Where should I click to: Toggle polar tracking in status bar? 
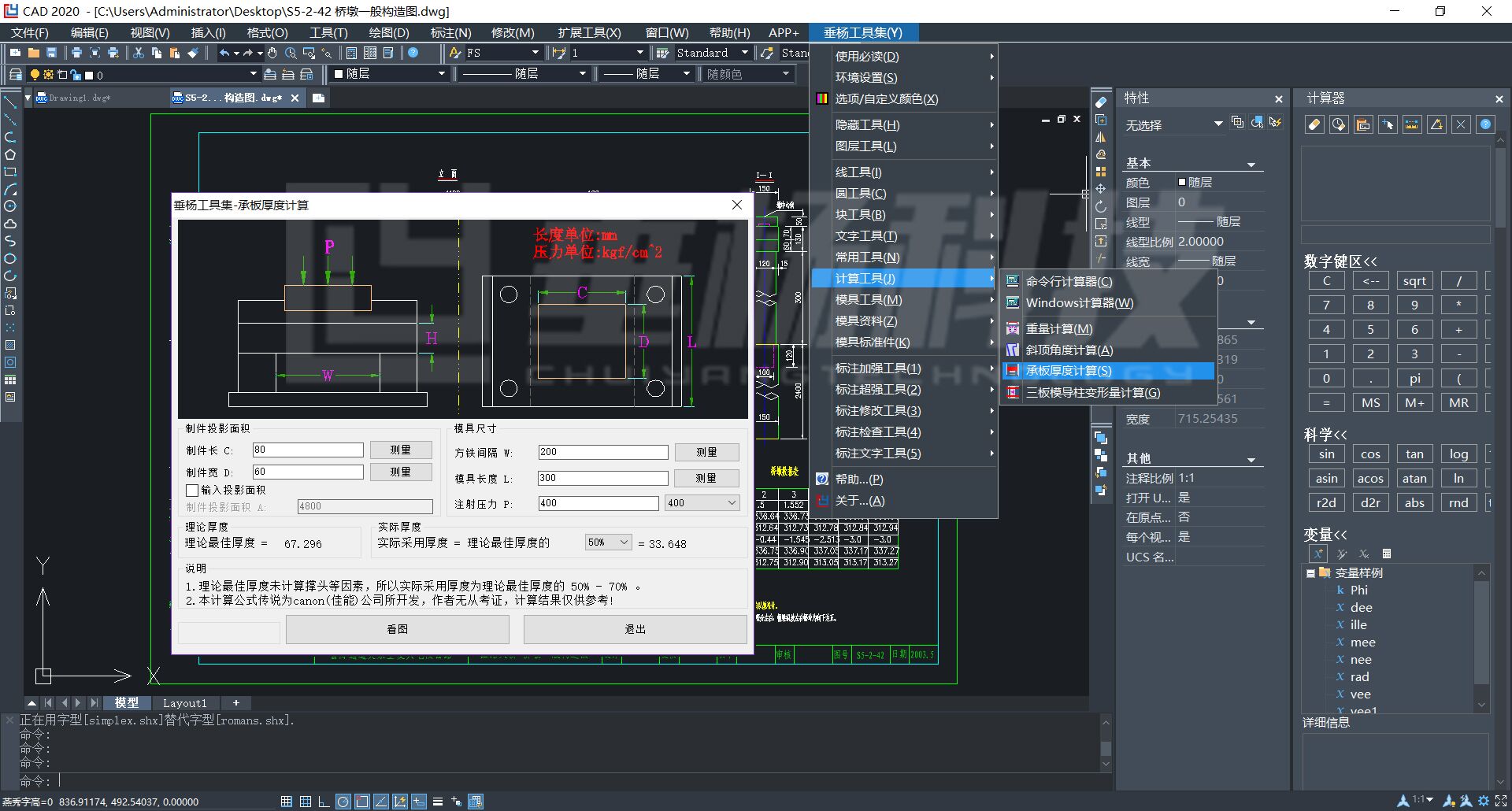[343, 802]
